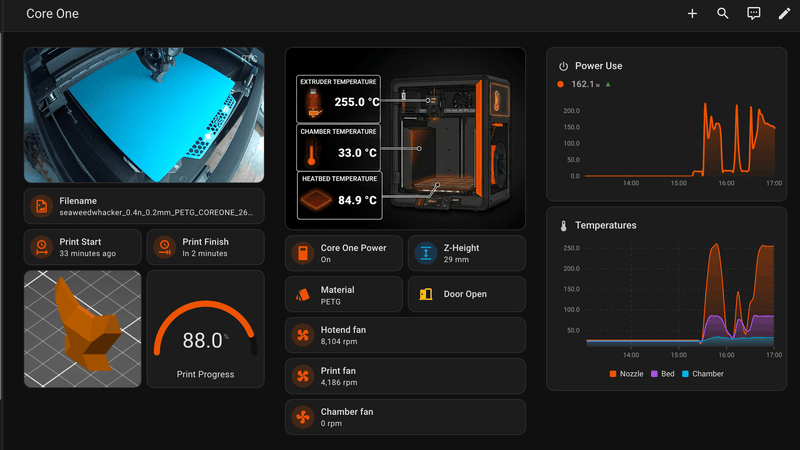Click the Chamber fan icon
Image resolution: width=800 pixels, height=450 pixels.
point(303,417)
